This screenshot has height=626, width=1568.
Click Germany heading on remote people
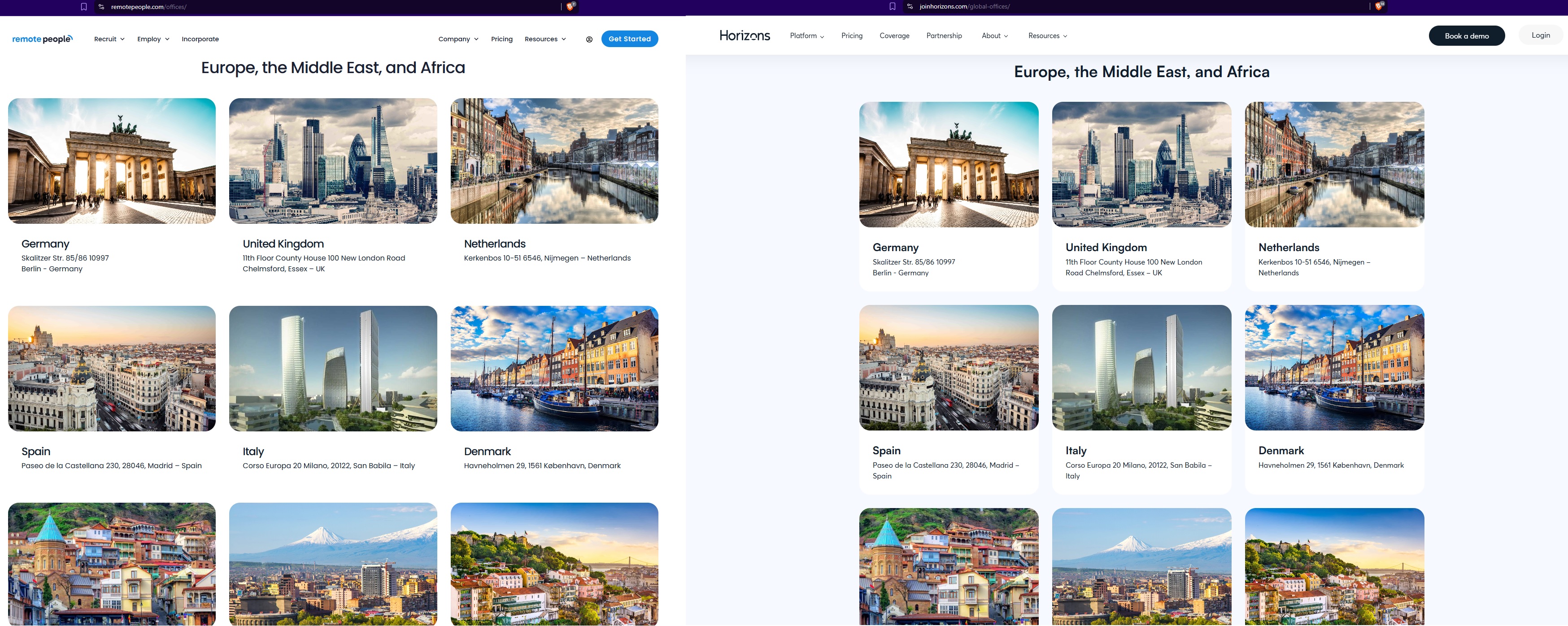45,244
